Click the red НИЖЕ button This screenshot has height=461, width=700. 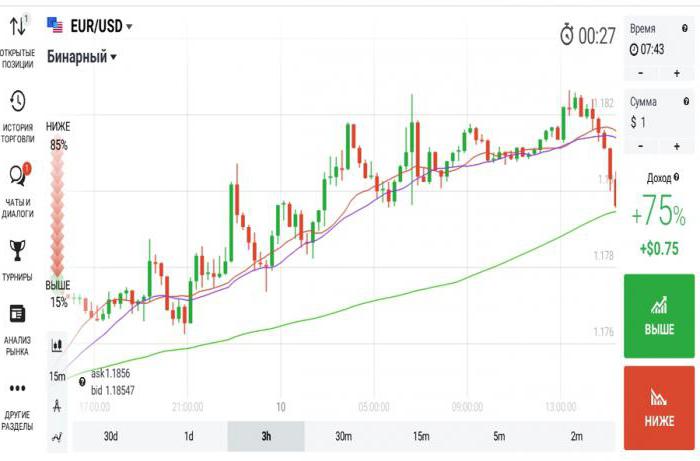(x=659, y=408)
